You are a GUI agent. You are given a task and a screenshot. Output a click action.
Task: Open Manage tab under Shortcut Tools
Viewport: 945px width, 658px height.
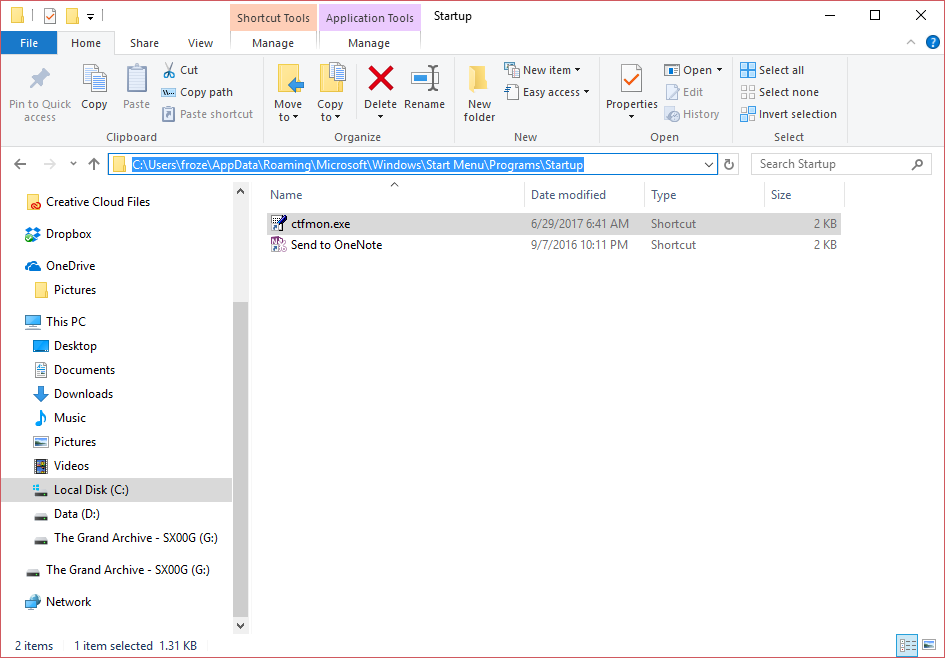pos(273,43)
